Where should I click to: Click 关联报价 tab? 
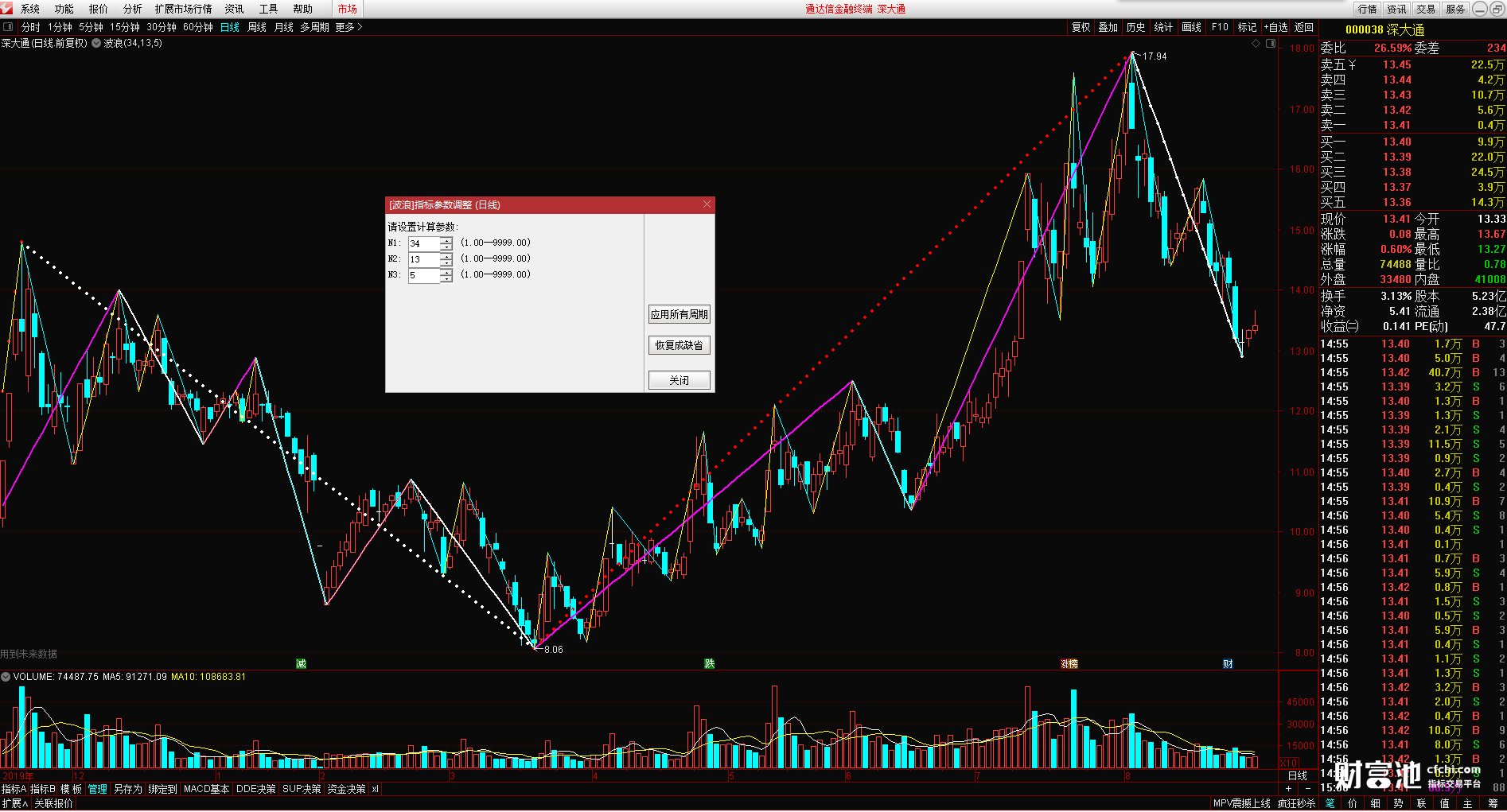53,803
